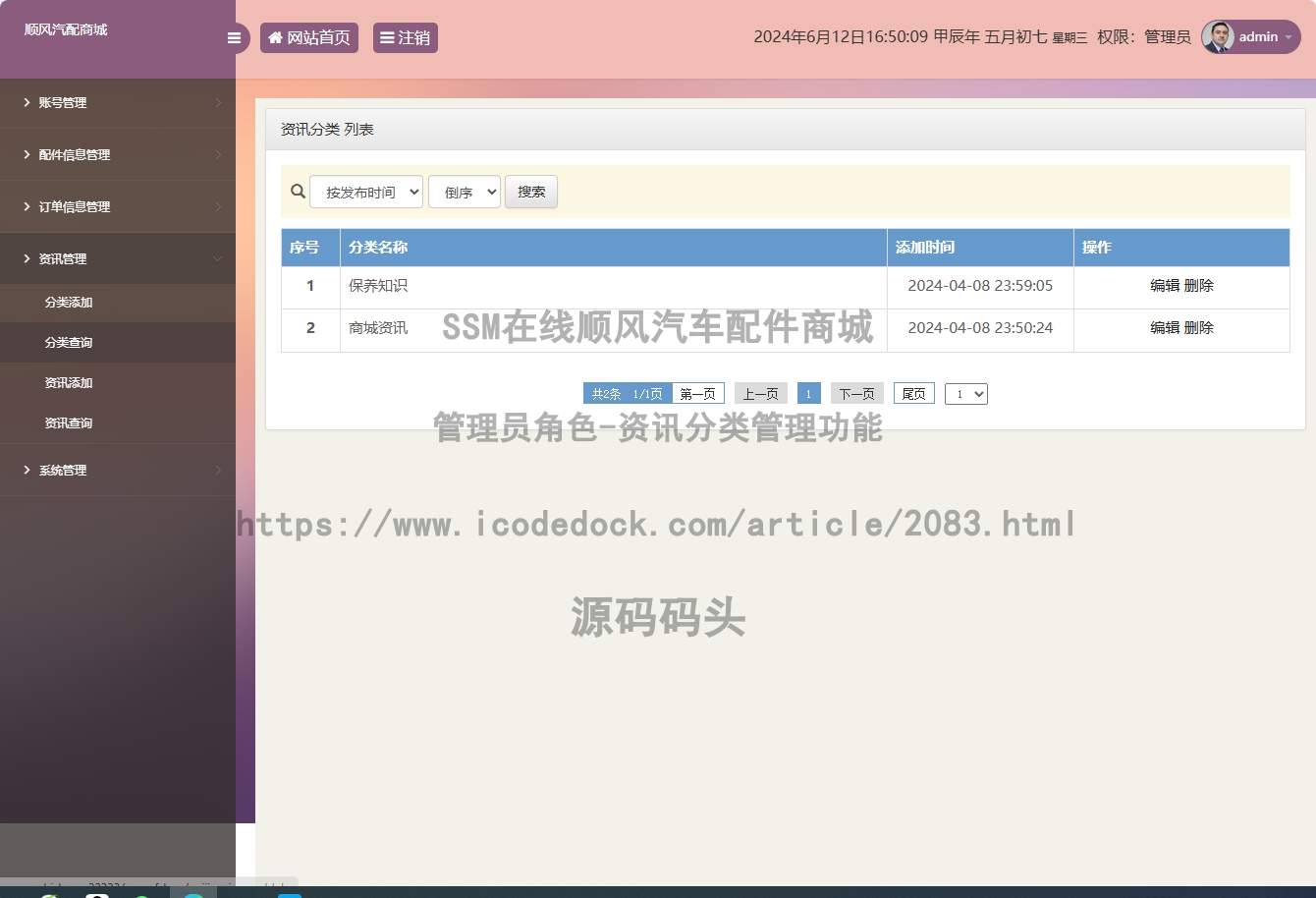
Task: Click the 分类名称 column header
Action: pyautogui.click(x=614, y=248)
